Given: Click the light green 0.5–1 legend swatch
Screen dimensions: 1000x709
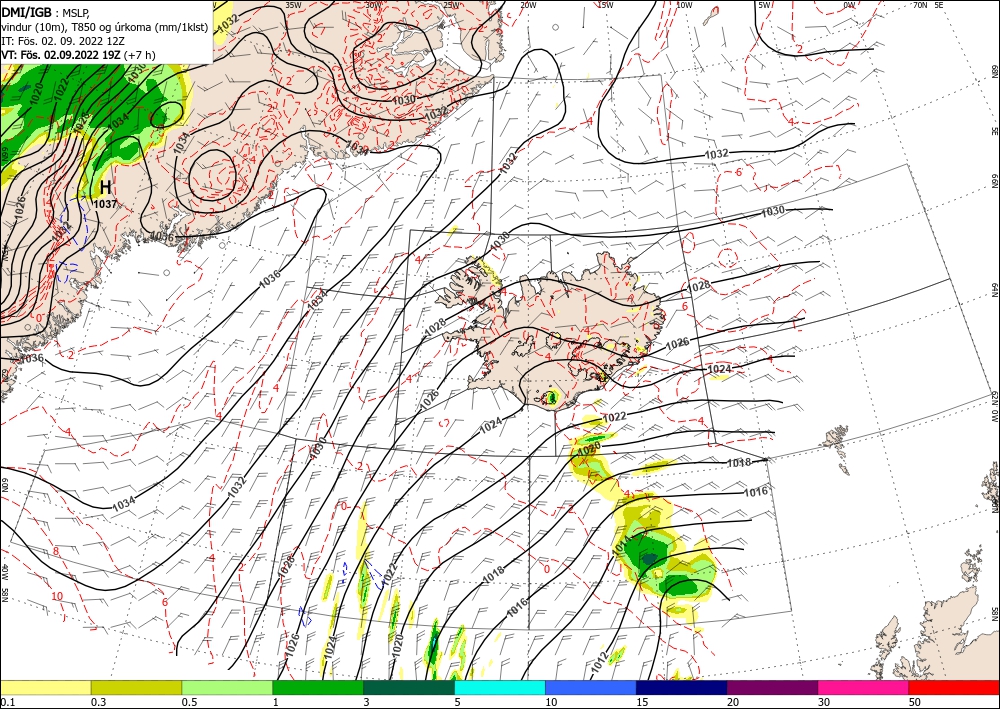Looking at the screenshot, I should [x=227, y=687].
